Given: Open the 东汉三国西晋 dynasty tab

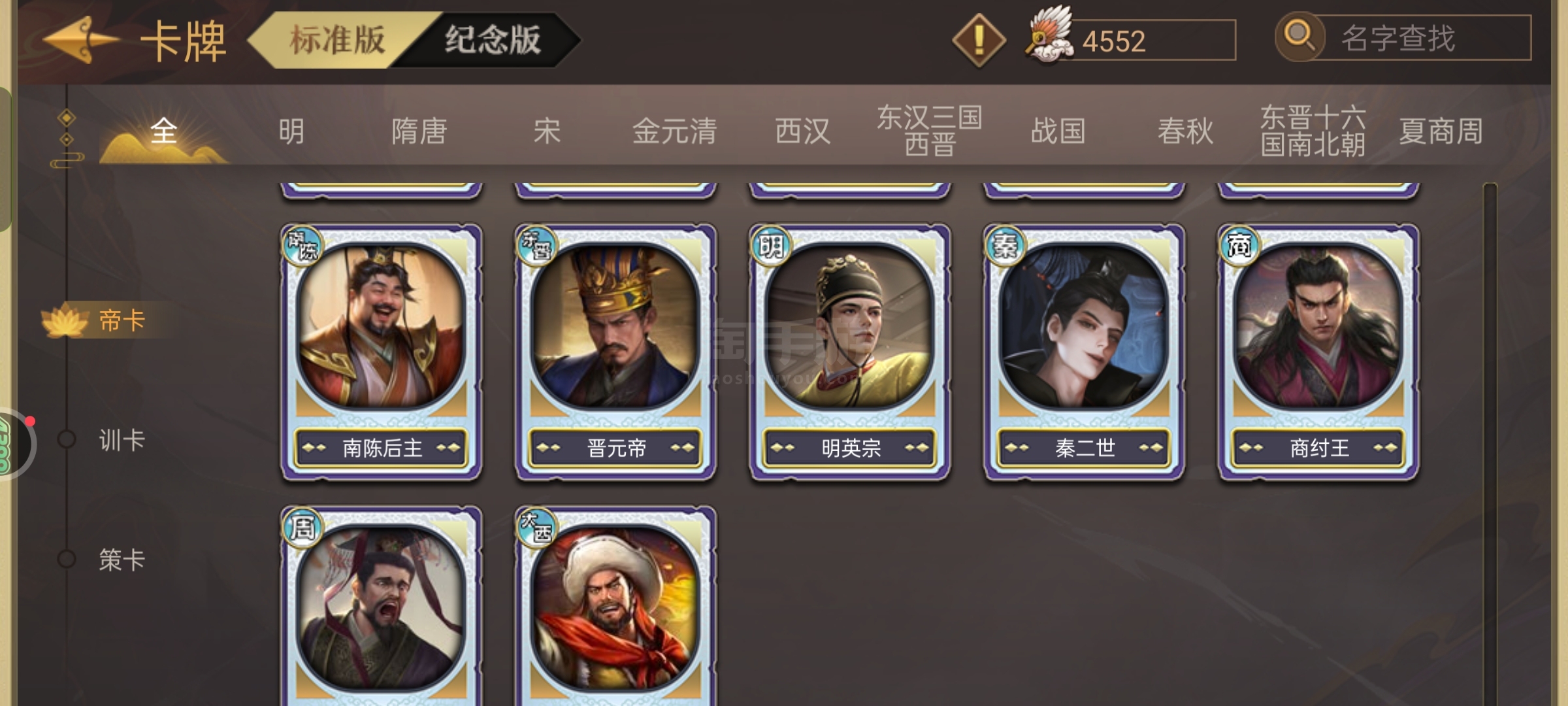Looking at the screenshot, I should tap(930, 131).
